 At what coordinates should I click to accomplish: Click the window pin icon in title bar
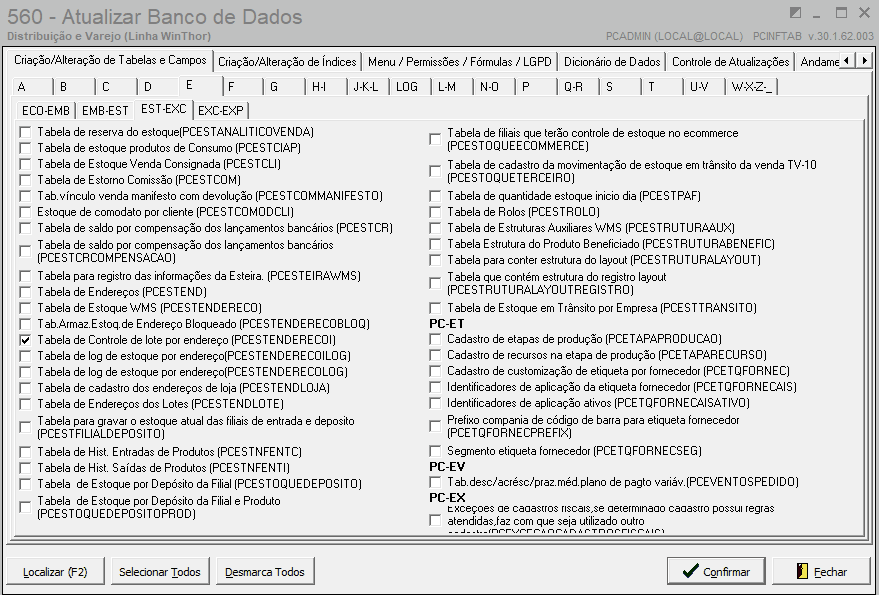tap(795, 12)
